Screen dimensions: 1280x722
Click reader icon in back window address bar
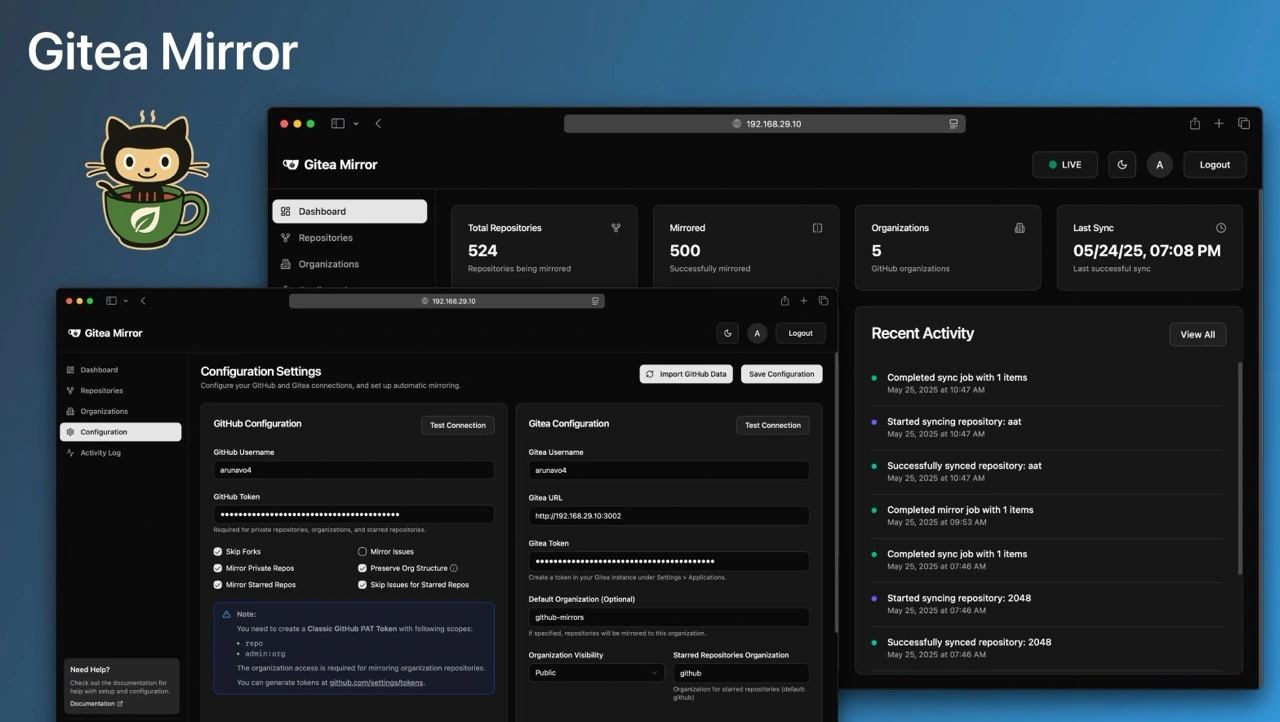(953, 124)
